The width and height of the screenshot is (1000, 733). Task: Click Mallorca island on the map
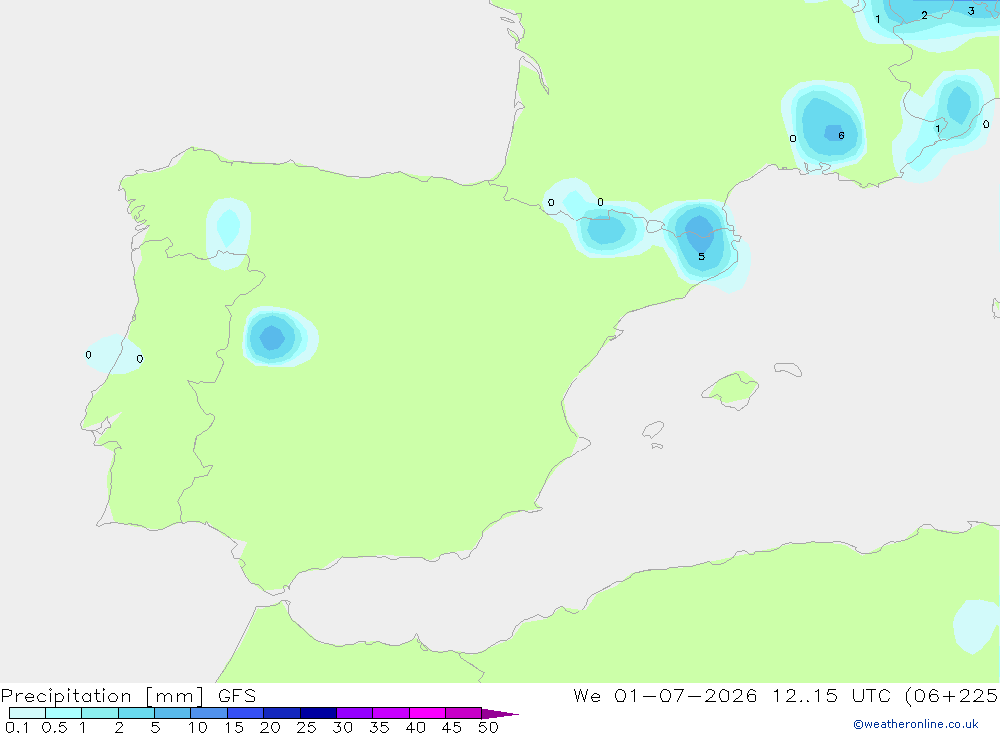tap(731, 389)
